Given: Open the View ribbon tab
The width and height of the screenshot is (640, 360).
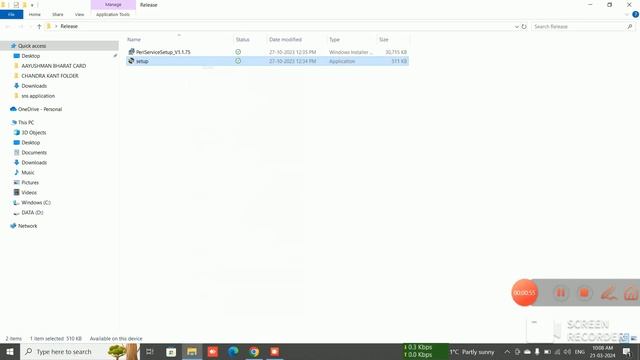Looking at the screenshot, I should coord(79,14).
